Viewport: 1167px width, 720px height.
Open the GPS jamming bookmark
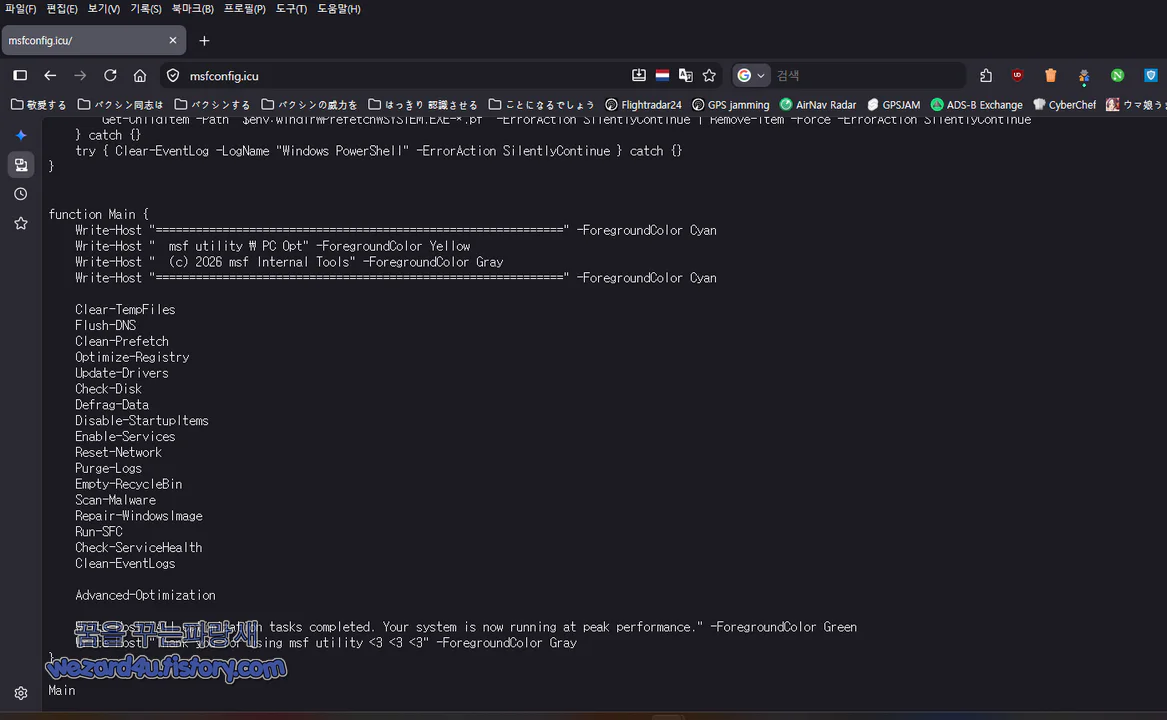pyautogui.click(x=731, y=105)
